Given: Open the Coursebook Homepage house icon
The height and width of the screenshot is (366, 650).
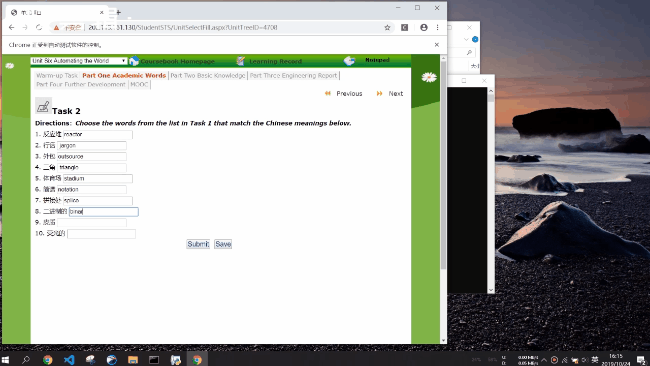Looking at the screenshot, I should click(133, 61).
